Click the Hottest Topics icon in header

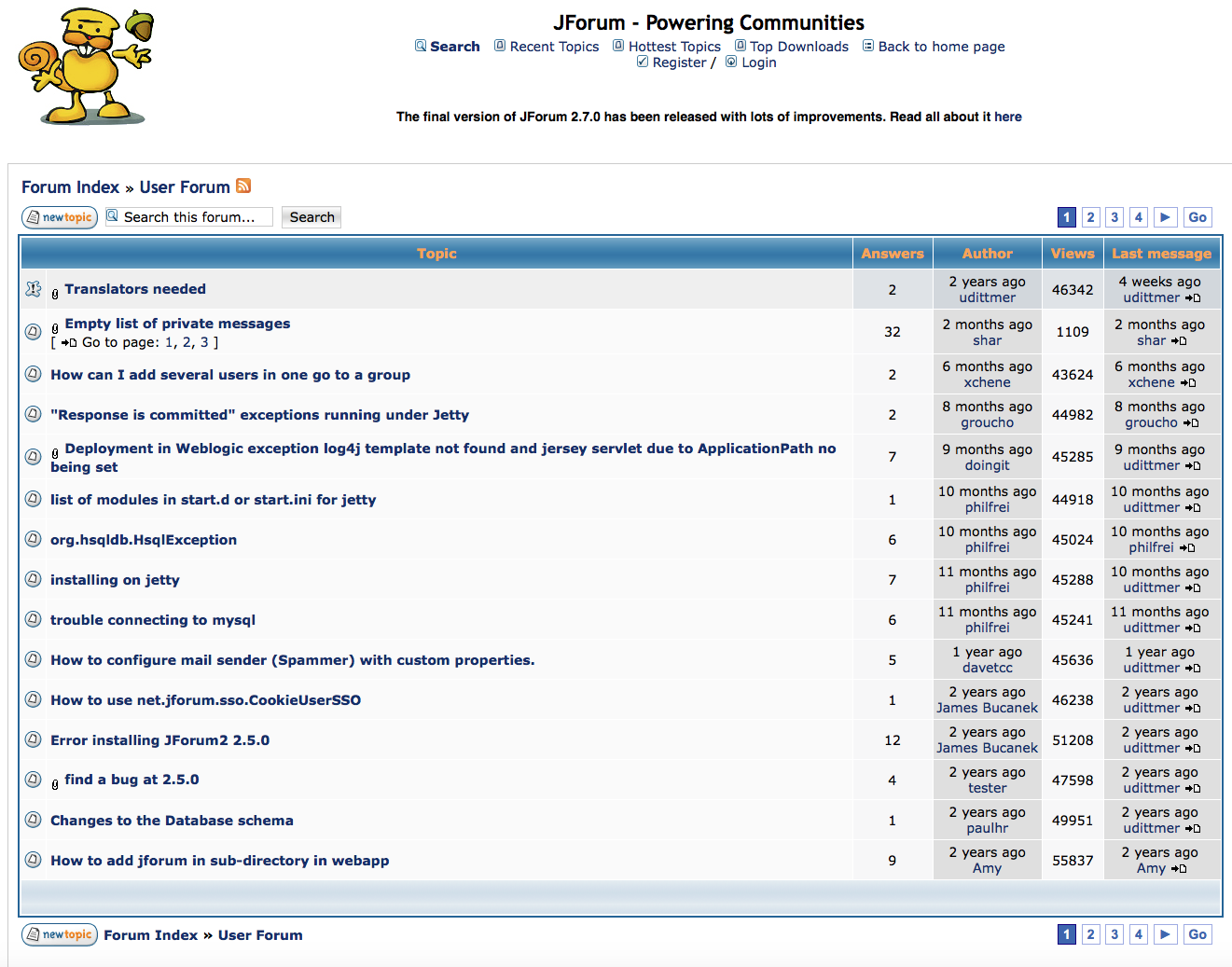pos(618,46)
